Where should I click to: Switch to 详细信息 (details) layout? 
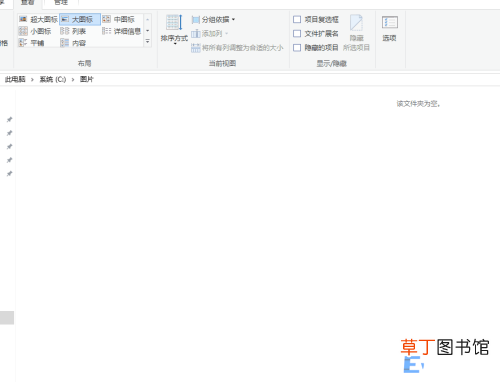click(x=122, y=31)
